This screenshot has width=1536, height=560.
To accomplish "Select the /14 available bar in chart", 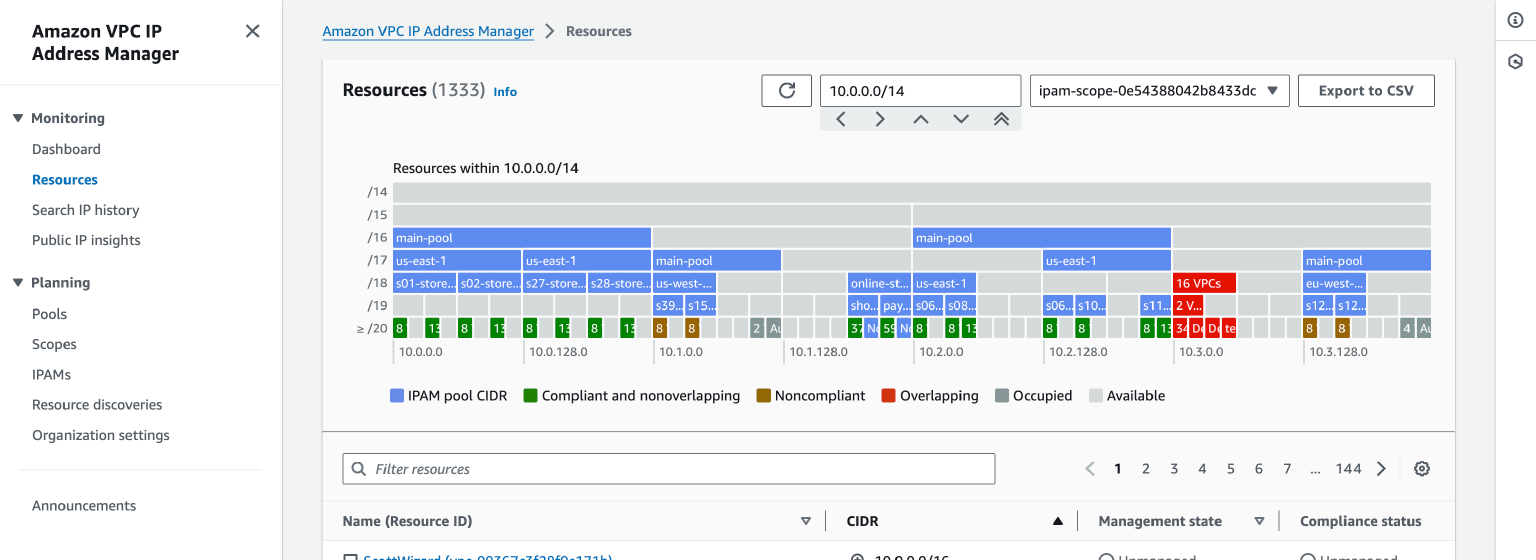I will click(911, 192).
